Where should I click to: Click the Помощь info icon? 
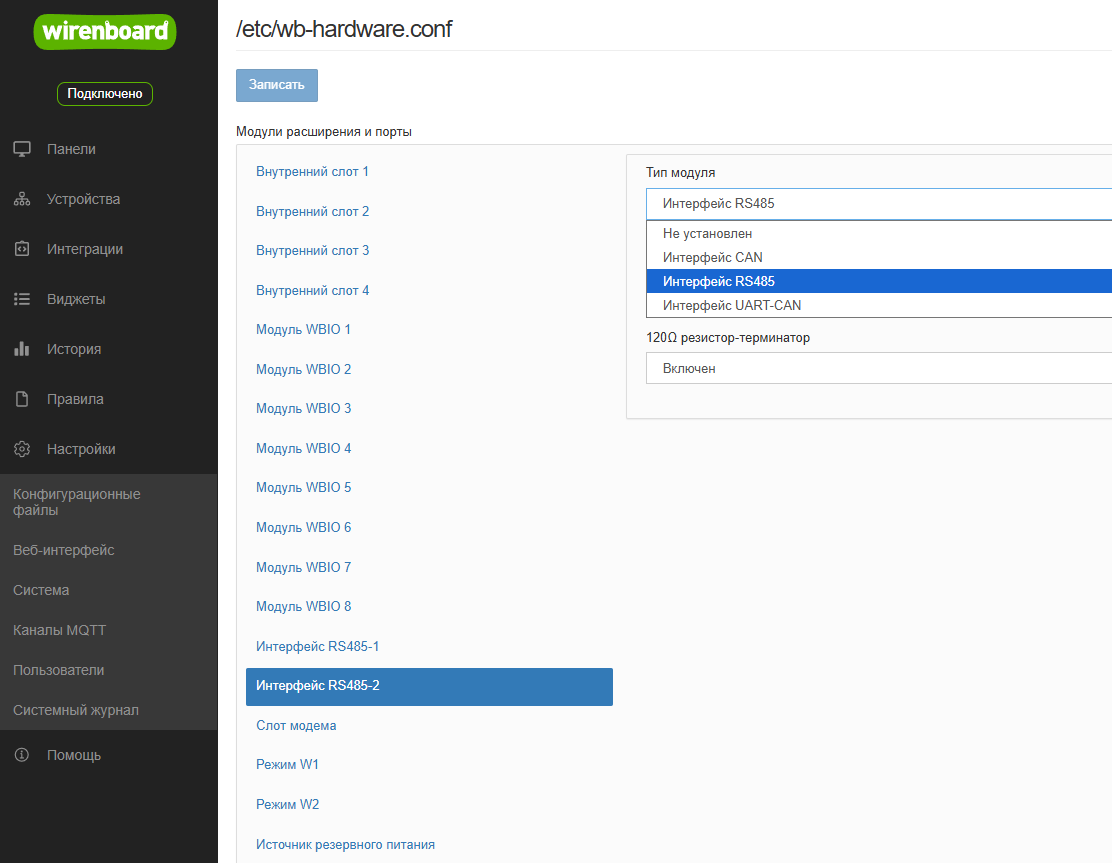point(22,755)
